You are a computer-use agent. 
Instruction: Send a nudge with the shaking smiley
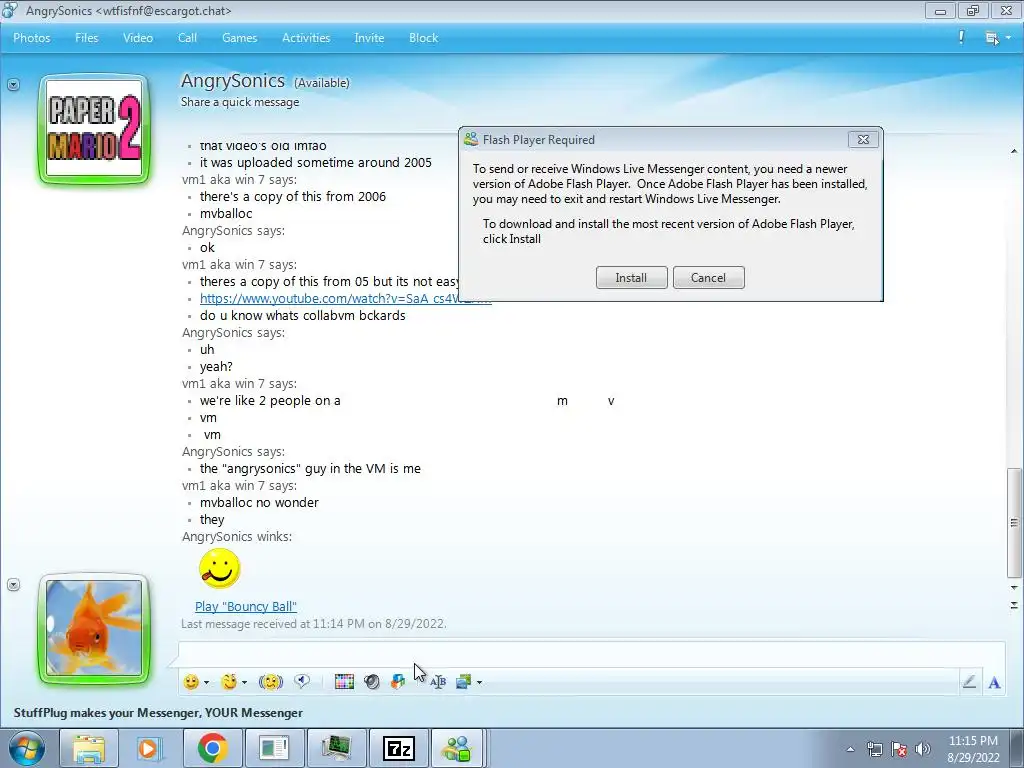pyautogui.click(x=270, y=682)
